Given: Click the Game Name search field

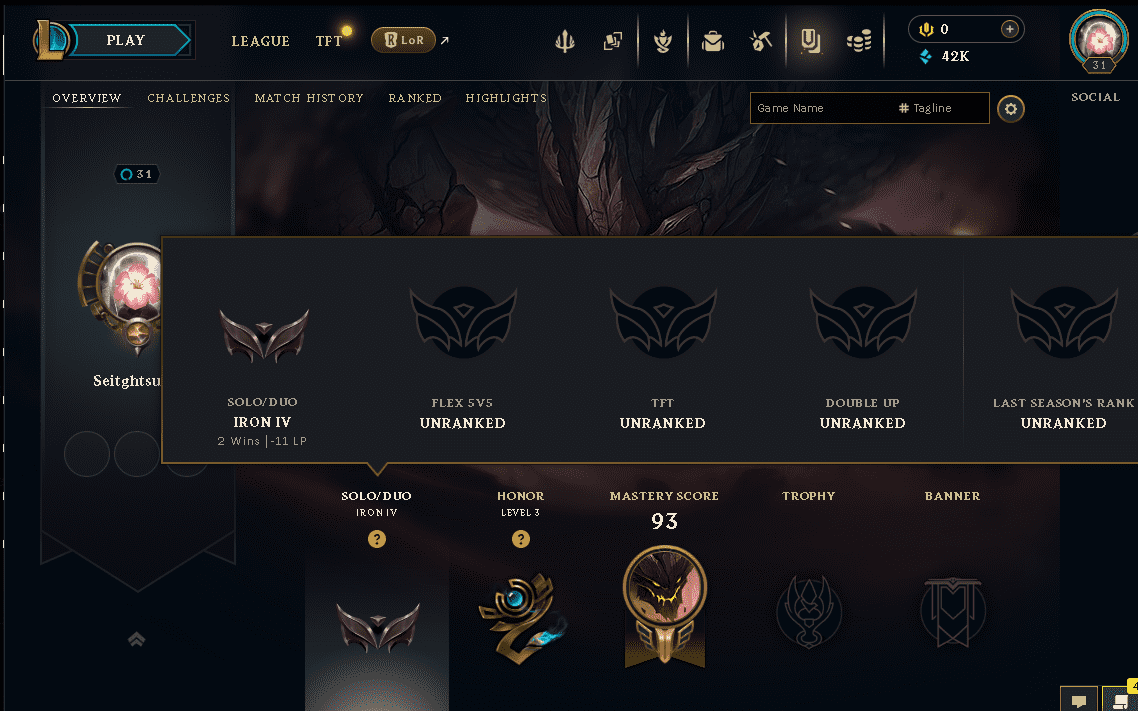Looking at the screenshot, I should 823,108.
